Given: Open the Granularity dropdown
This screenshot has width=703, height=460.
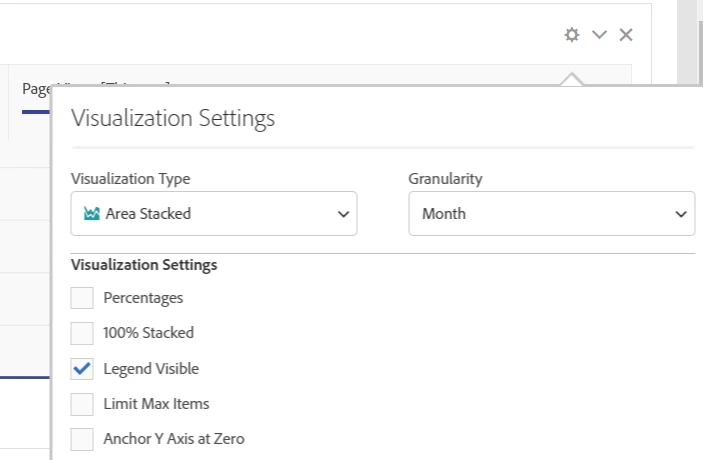Looking at the screenshot, I should (x=551, y=214).
